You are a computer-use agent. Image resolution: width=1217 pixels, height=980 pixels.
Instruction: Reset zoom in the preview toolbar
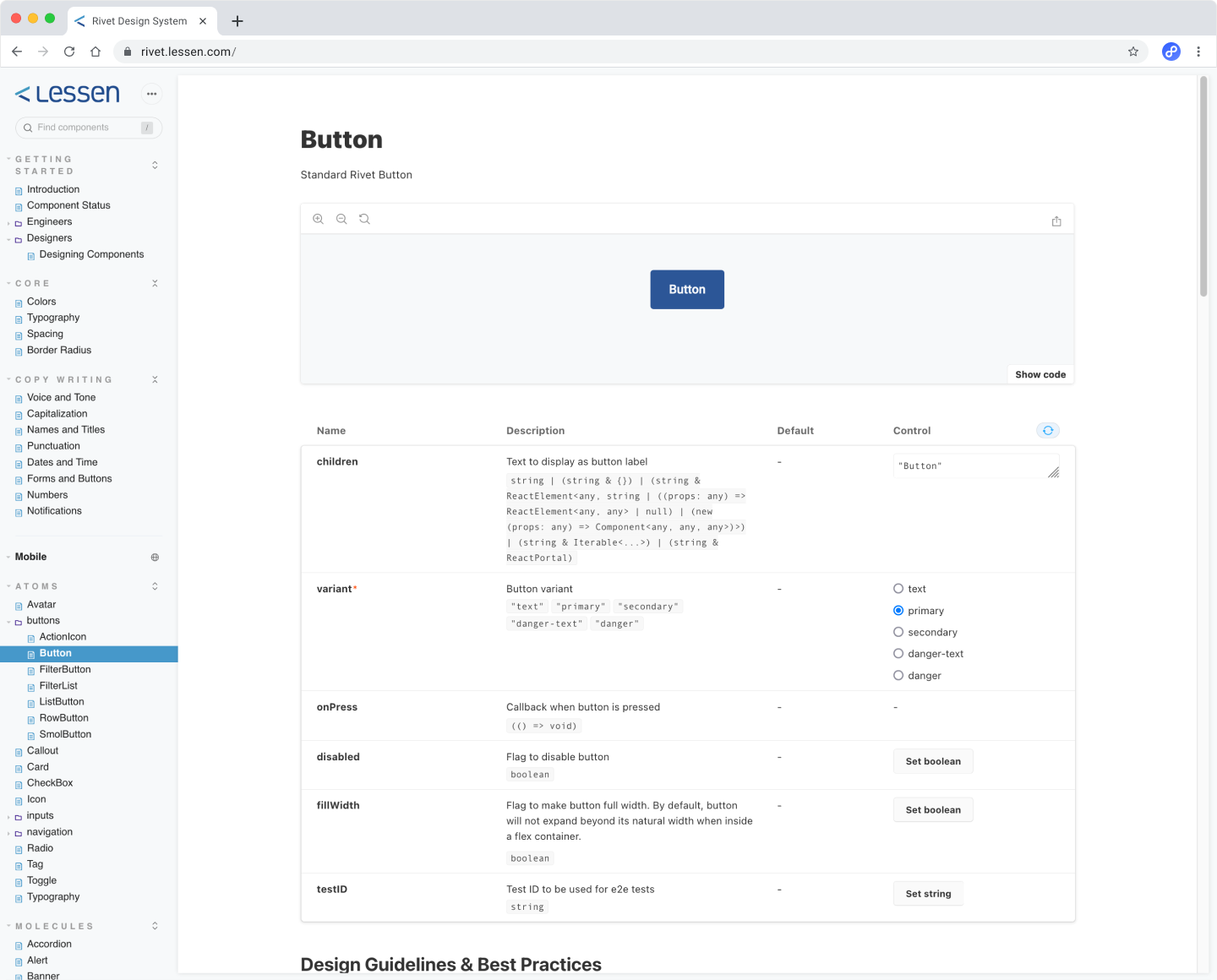364,219
